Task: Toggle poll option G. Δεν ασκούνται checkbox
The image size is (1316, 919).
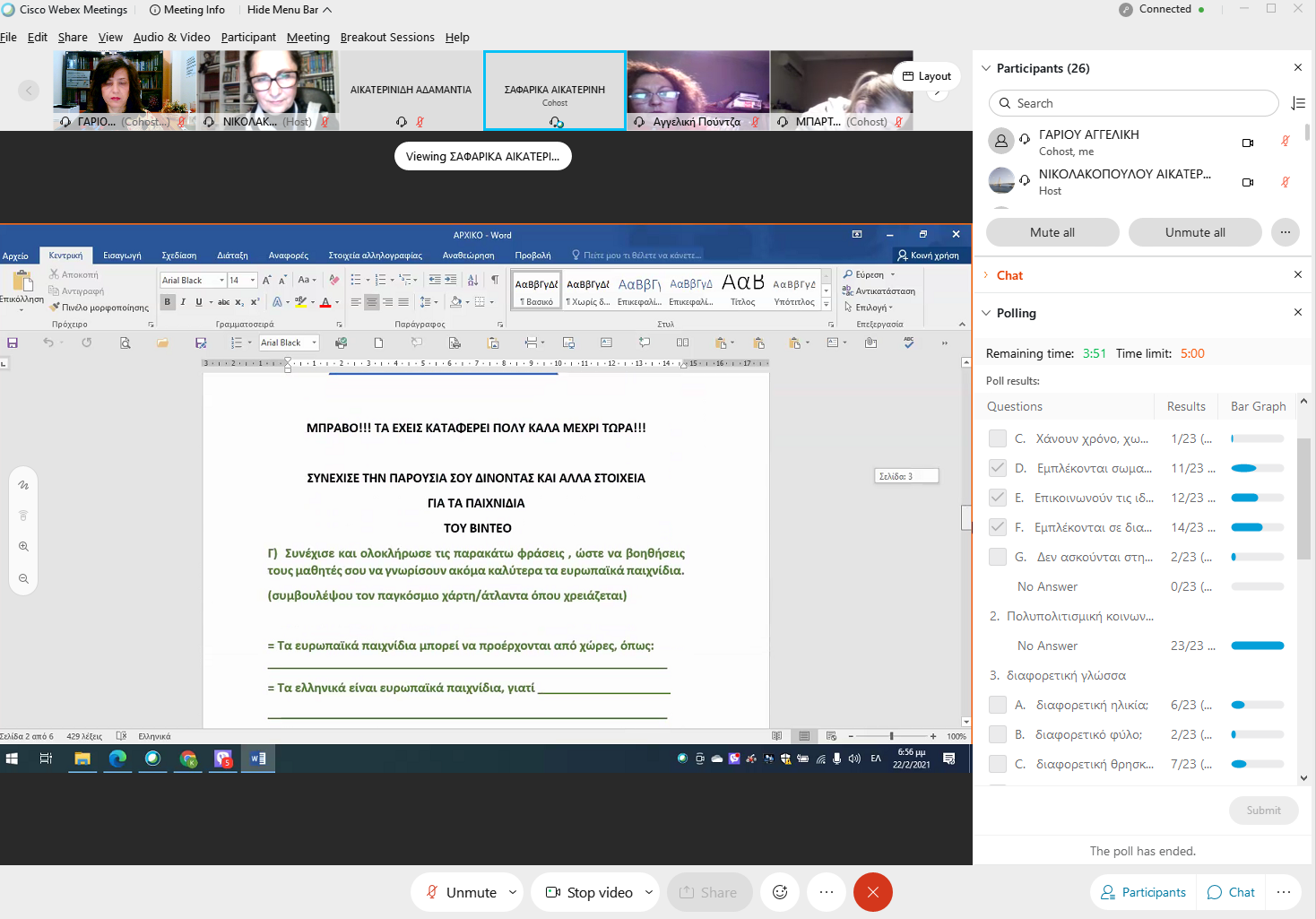Action: click(997, 557)
